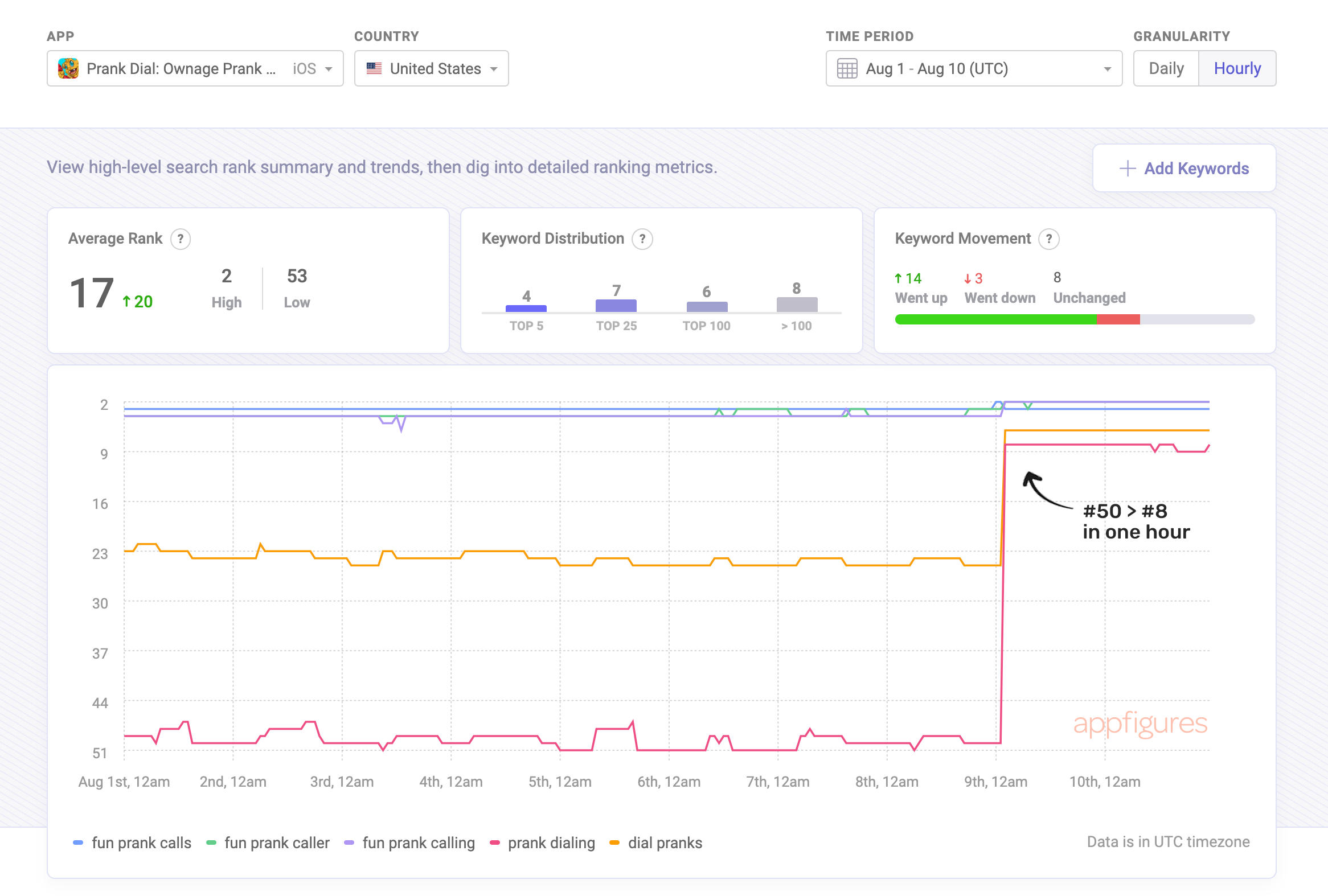Open the Country dropdown arrow

[x=494, y=69]
